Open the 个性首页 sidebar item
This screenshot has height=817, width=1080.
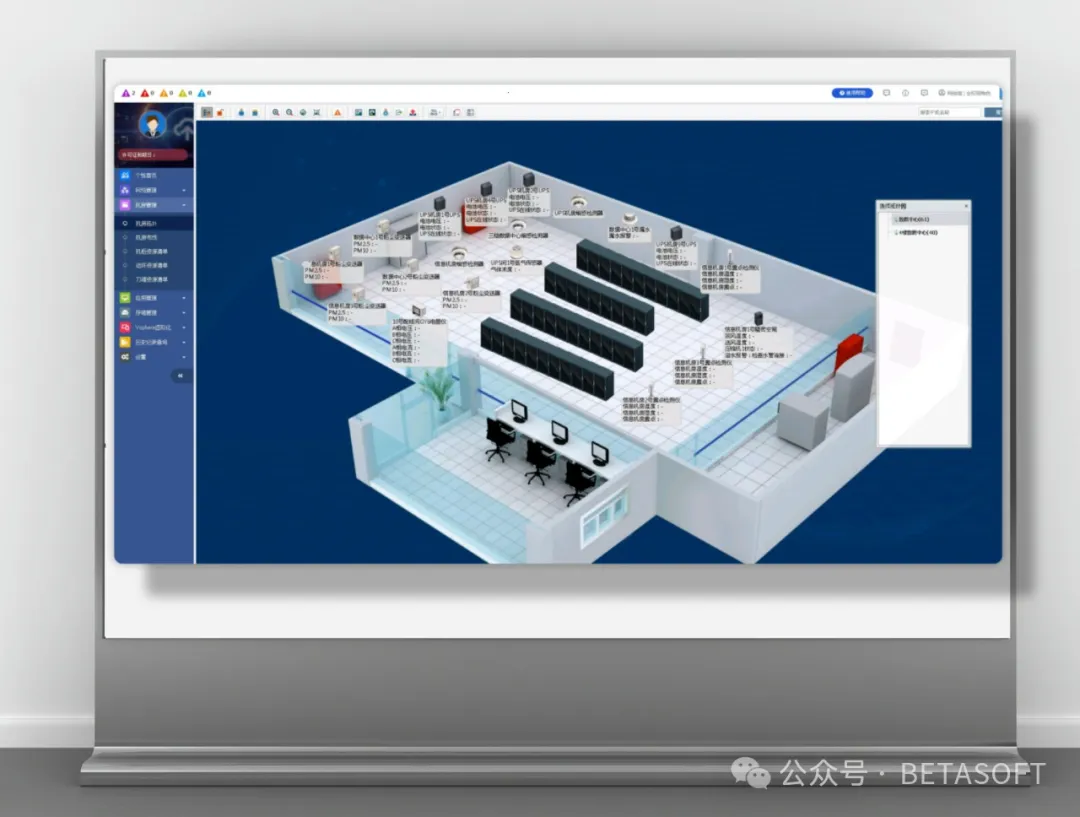click(154, 176)
